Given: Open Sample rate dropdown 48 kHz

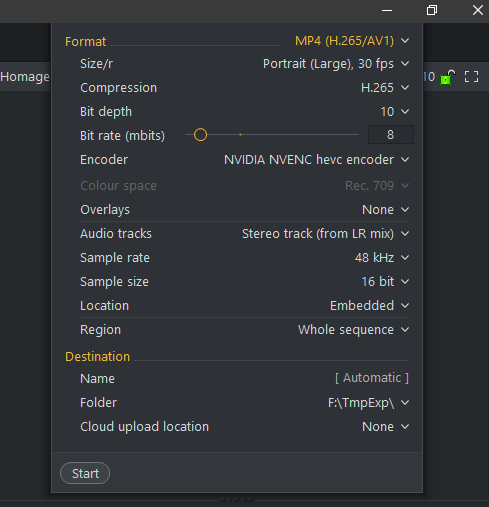Looking at the screenshot, I should click(x=382, y=258).
